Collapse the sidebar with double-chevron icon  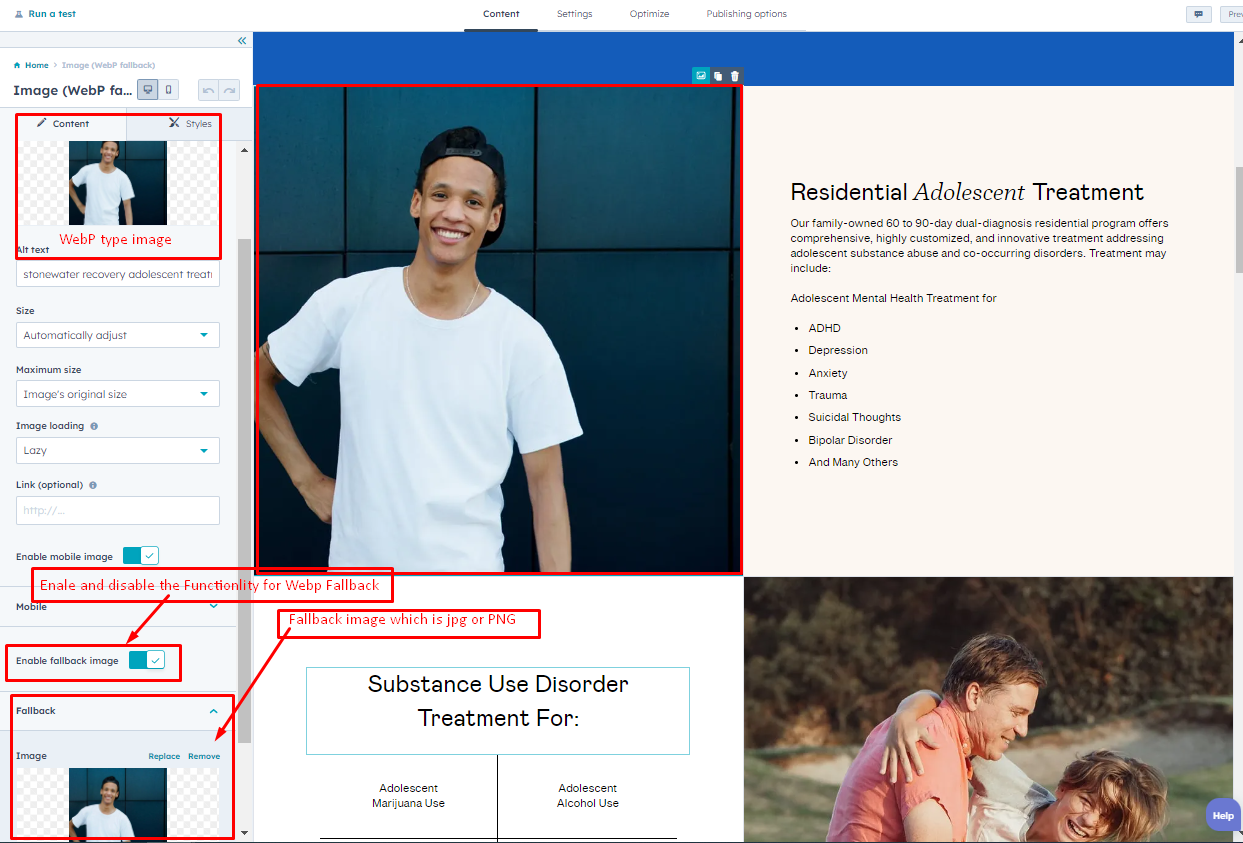[x=241, y=41]
